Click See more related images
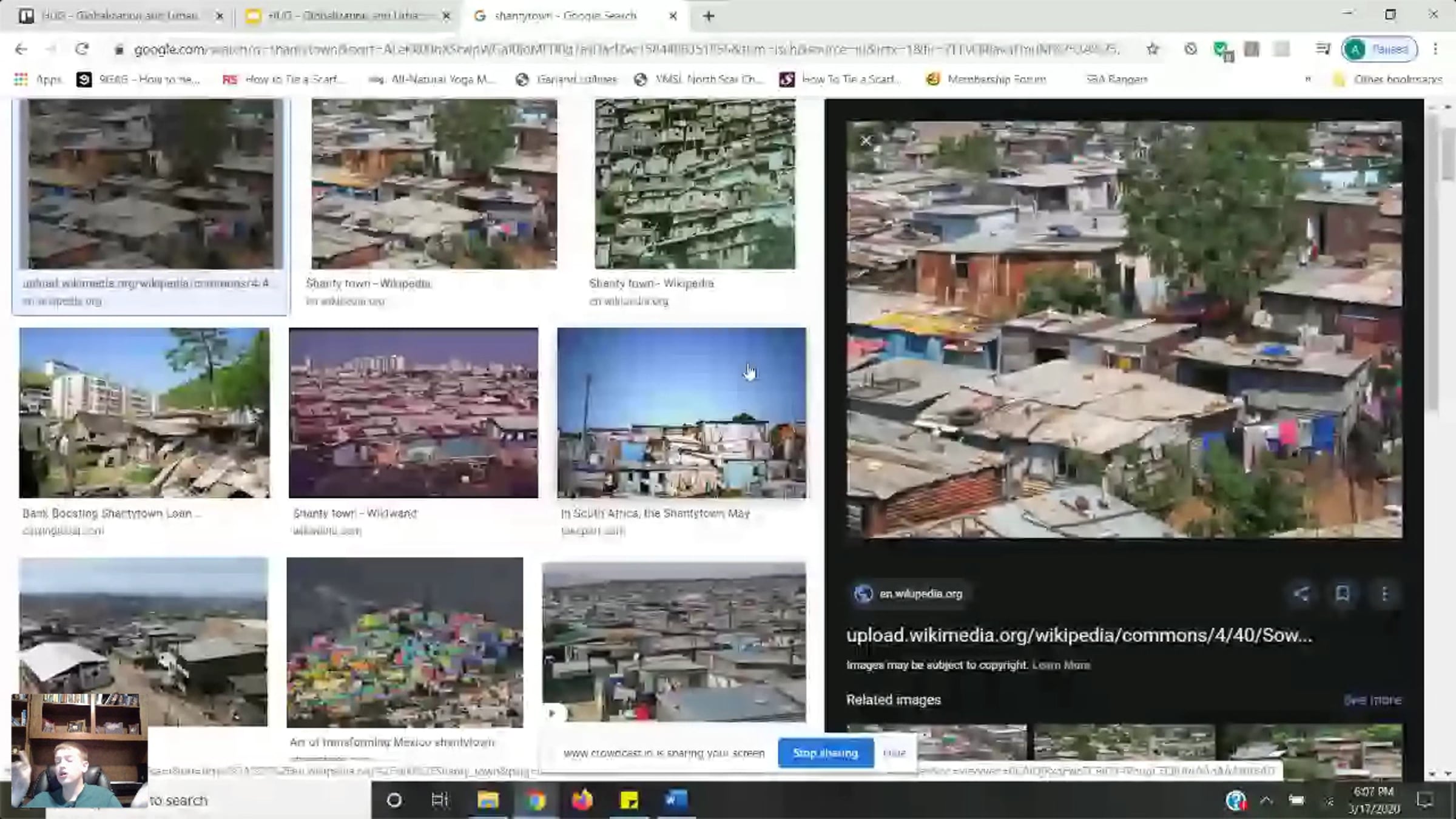Screen dimensions: 1456x819 (1372, 700)
